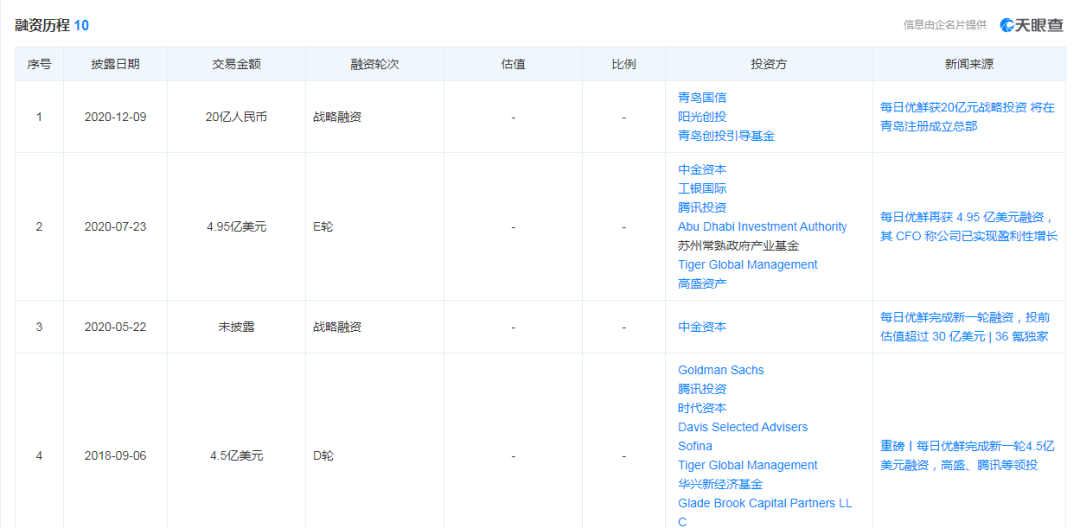Click the 披露日期 column header
Image resolution: width=1080 pixels, height=528 pixels.
115,64
